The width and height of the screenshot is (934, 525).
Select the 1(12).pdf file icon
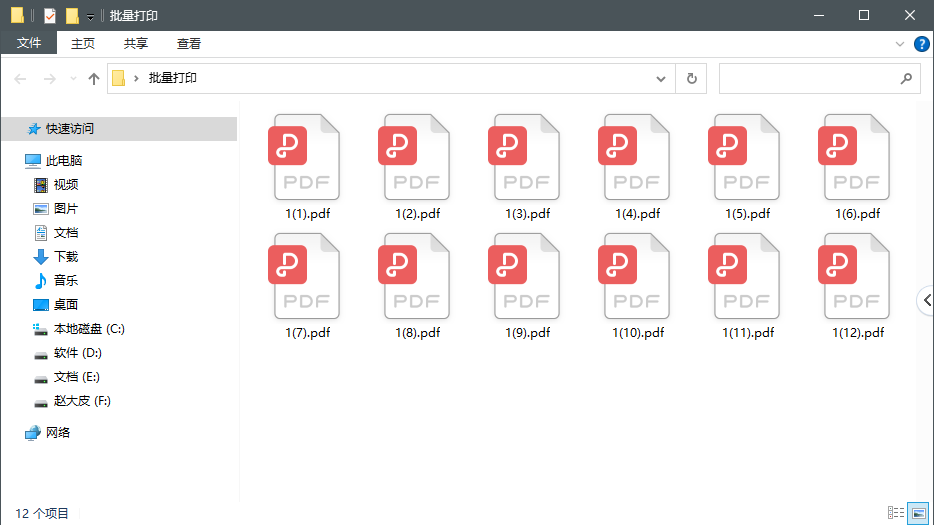(x=854, y=276)
